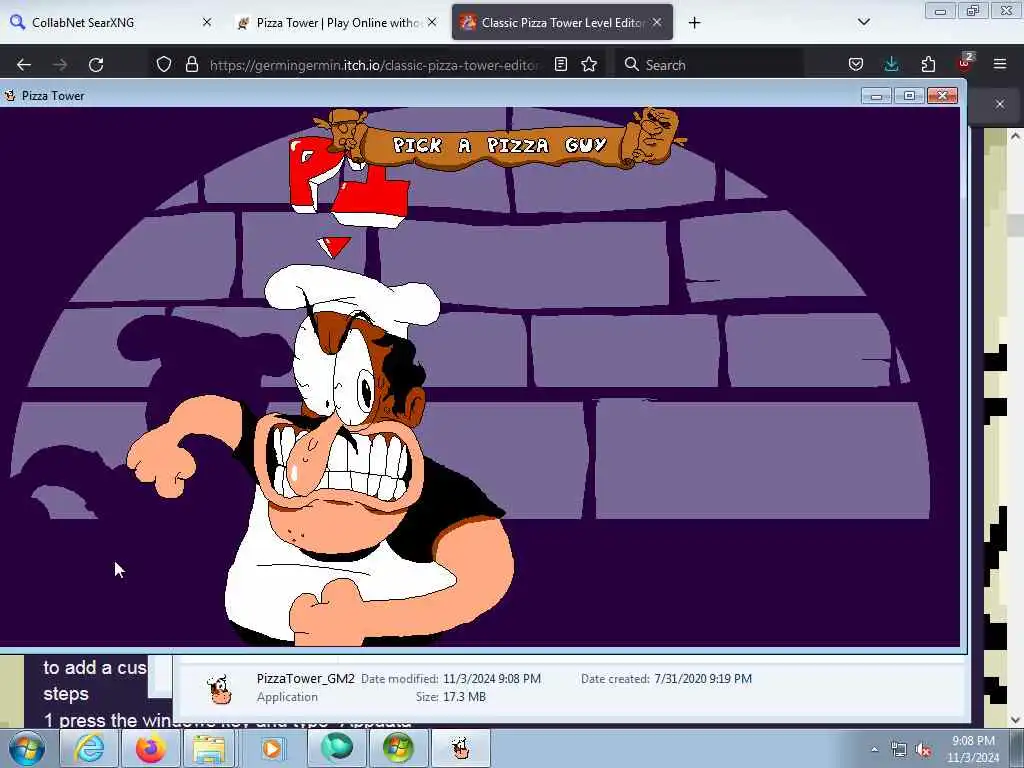Open the downloads arrow icon
The image size is (1024, 768).
(x=891, y=64)
